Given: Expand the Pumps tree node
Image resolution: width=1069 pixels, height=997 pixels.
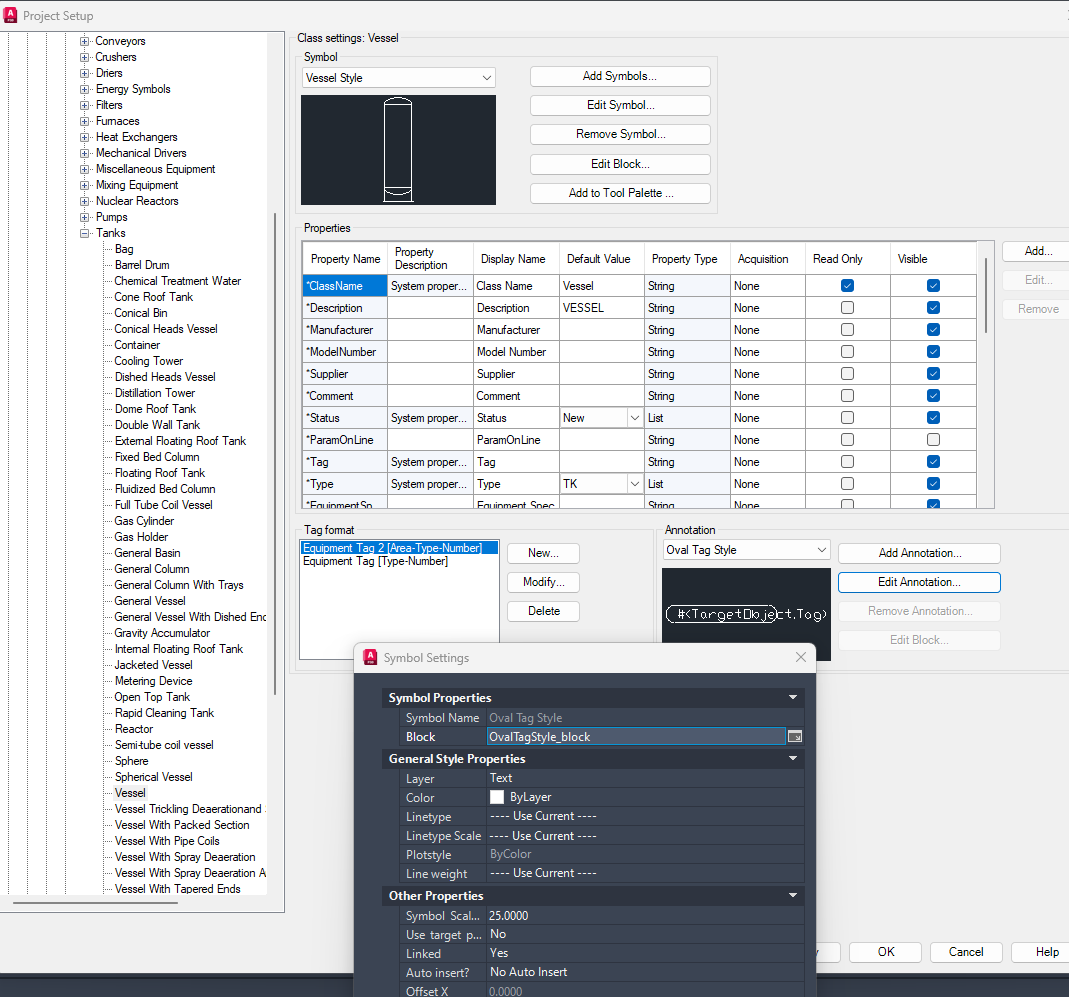Looking at the screenshot, I should (85, 218).
